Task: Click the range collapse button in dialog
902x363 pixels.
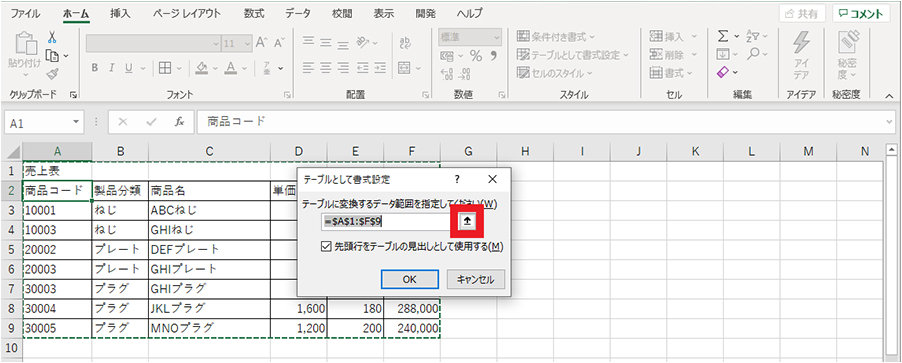Action: coord(468,220)
